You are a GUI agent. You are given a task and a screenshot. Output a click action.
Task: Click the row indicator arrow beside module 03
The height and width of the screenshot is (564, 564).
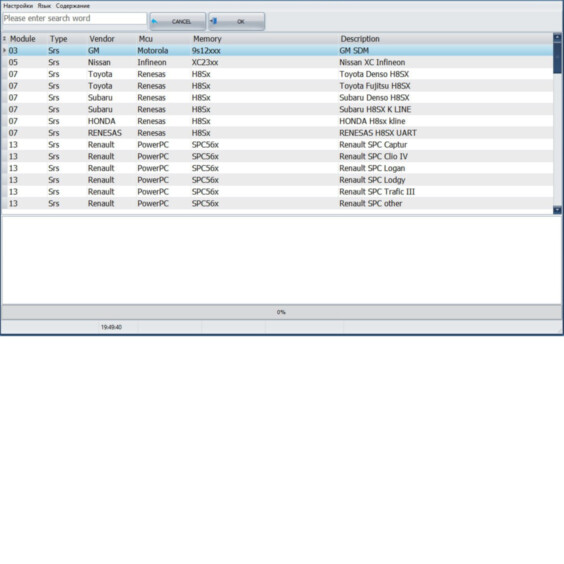click(4, 50)
